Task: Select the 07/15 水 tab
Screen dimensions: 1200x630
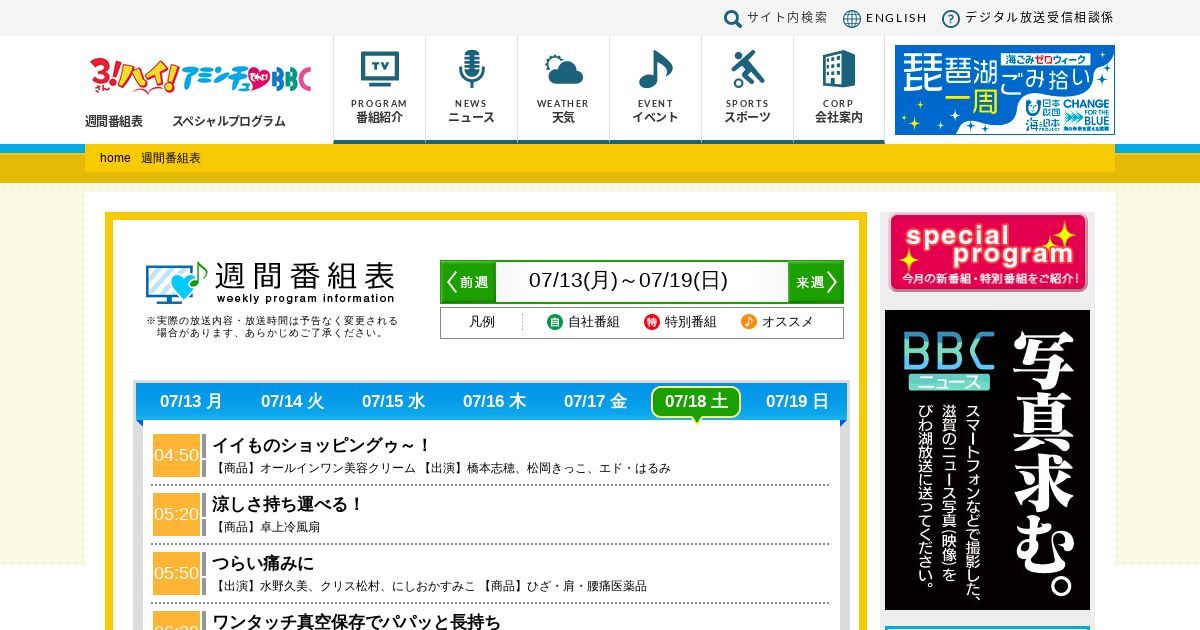Action: [393, 402]
